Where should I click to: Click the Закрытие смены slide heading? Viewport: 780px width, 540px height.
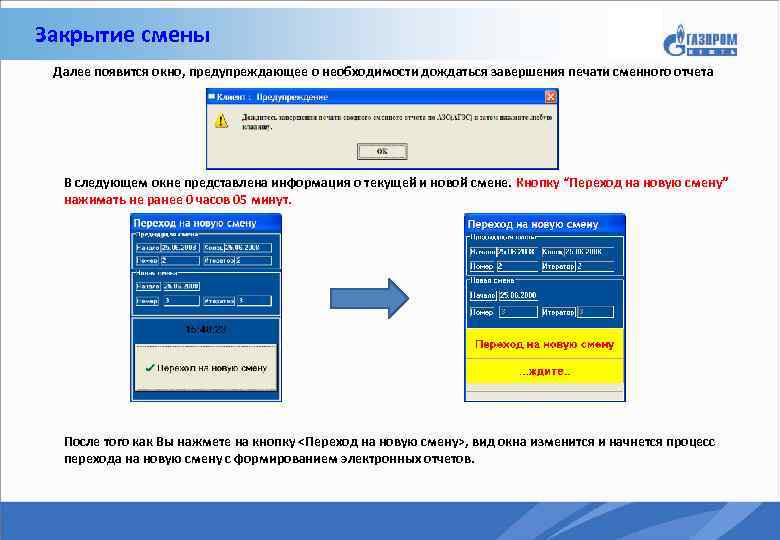pyautogui.click(x=122, y=35)
